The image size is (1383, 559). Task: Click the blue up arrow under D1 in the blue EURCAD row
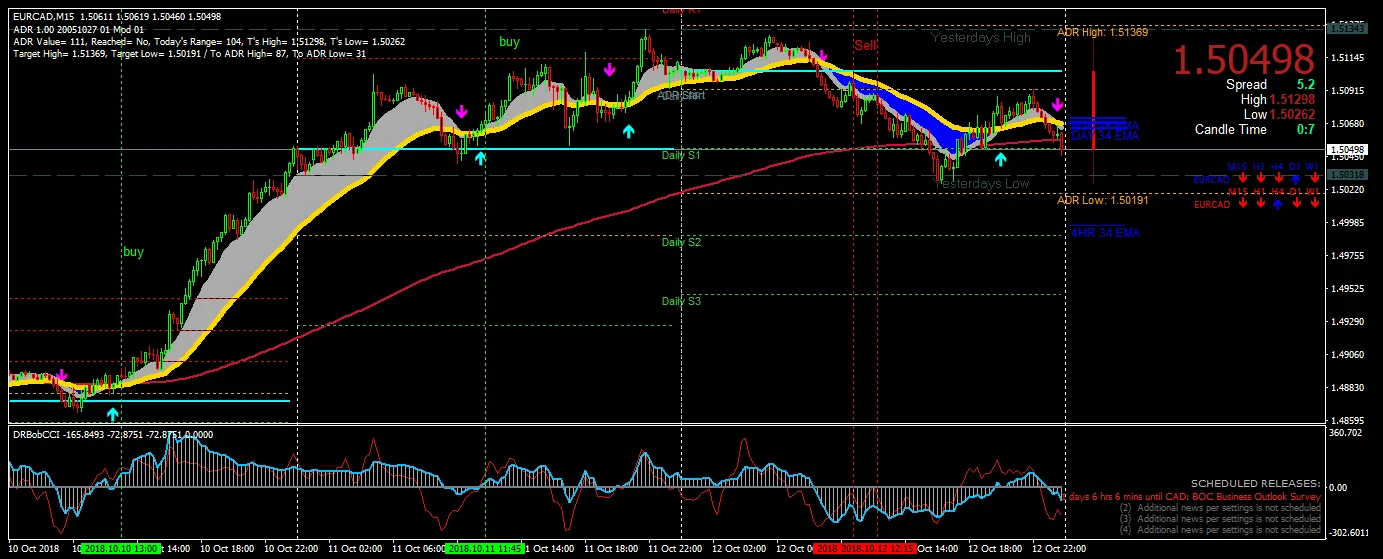[1295, 180]
